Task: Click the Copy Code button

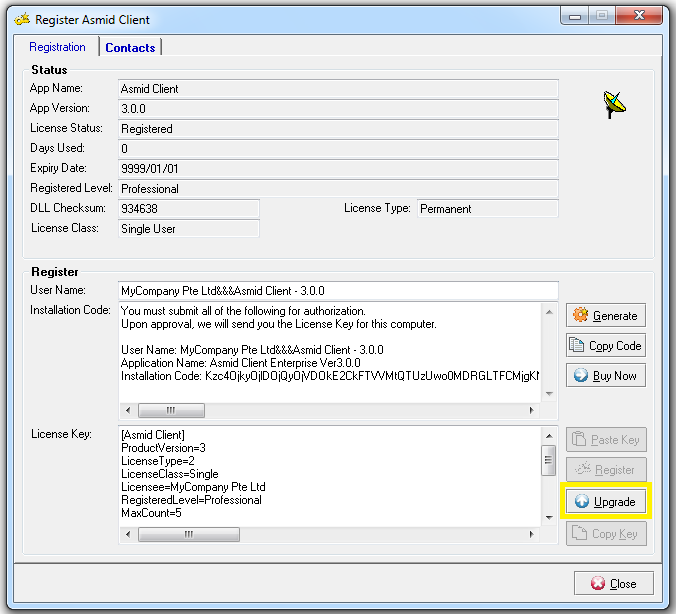Action: pos(605,346)
